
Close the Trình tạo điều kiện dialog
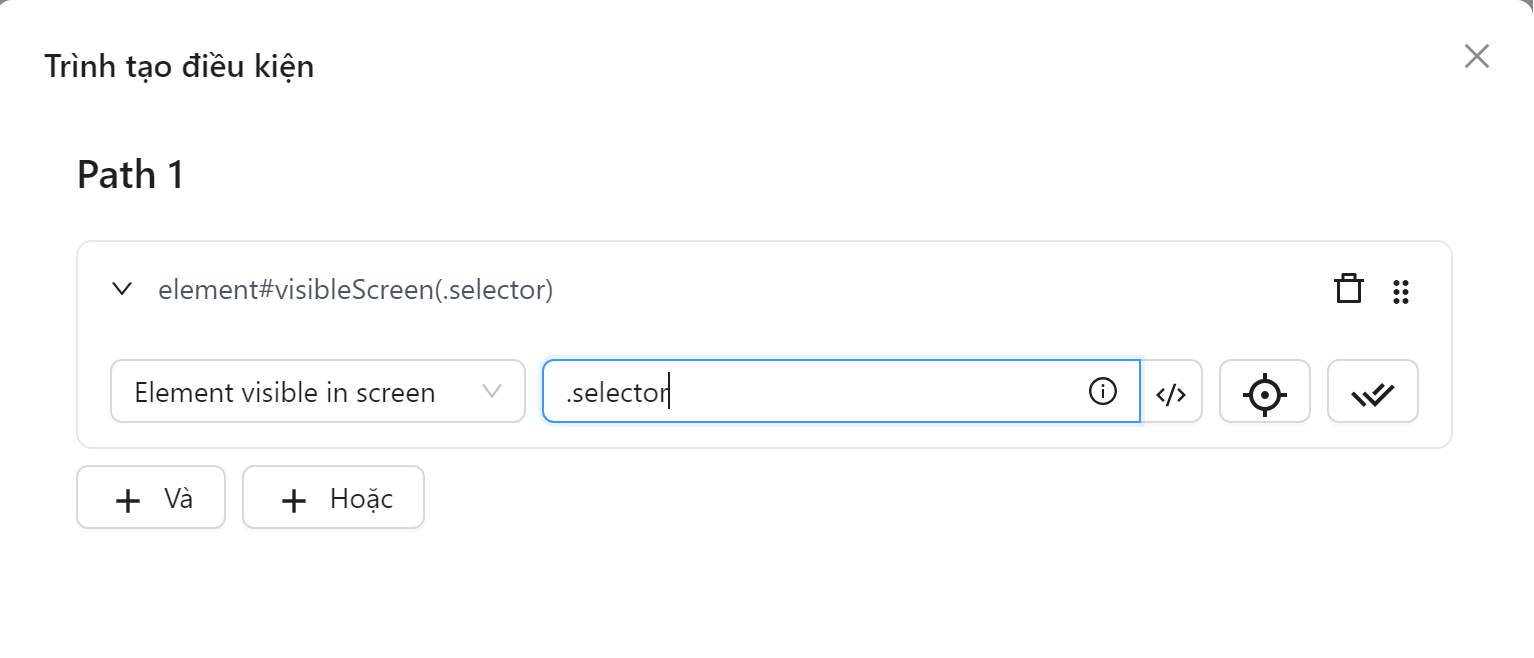coord(1476,57)
